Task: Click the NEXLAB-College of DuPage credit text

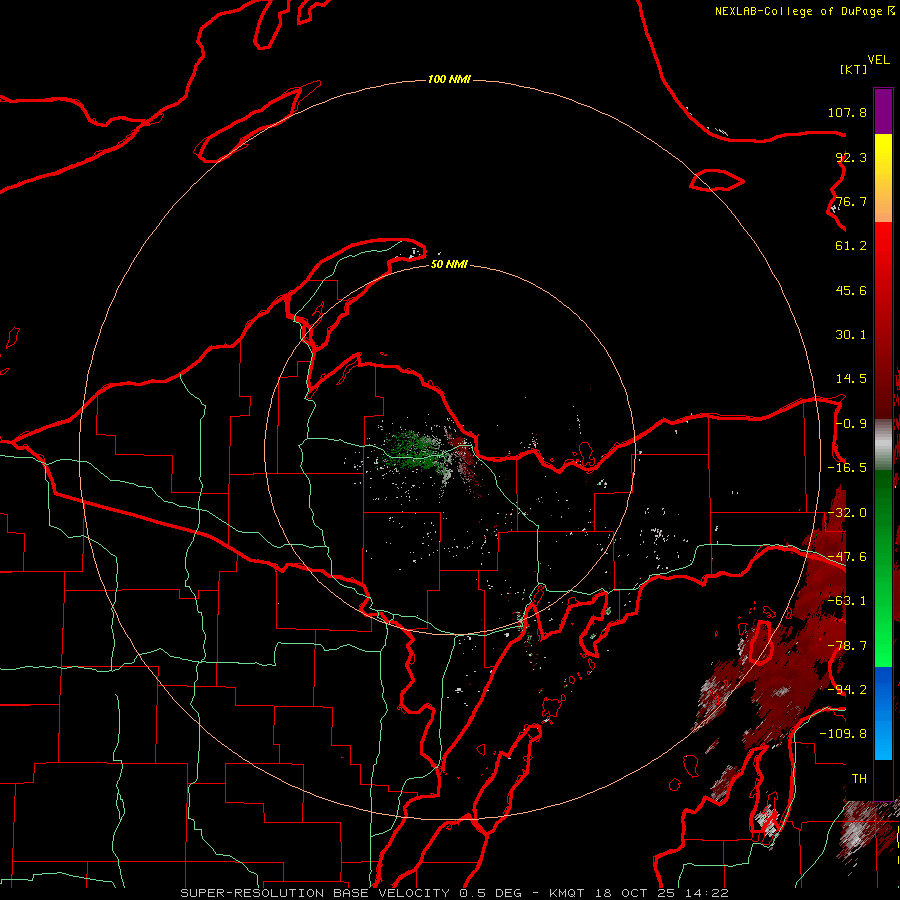Action: (x=798, y=11)
